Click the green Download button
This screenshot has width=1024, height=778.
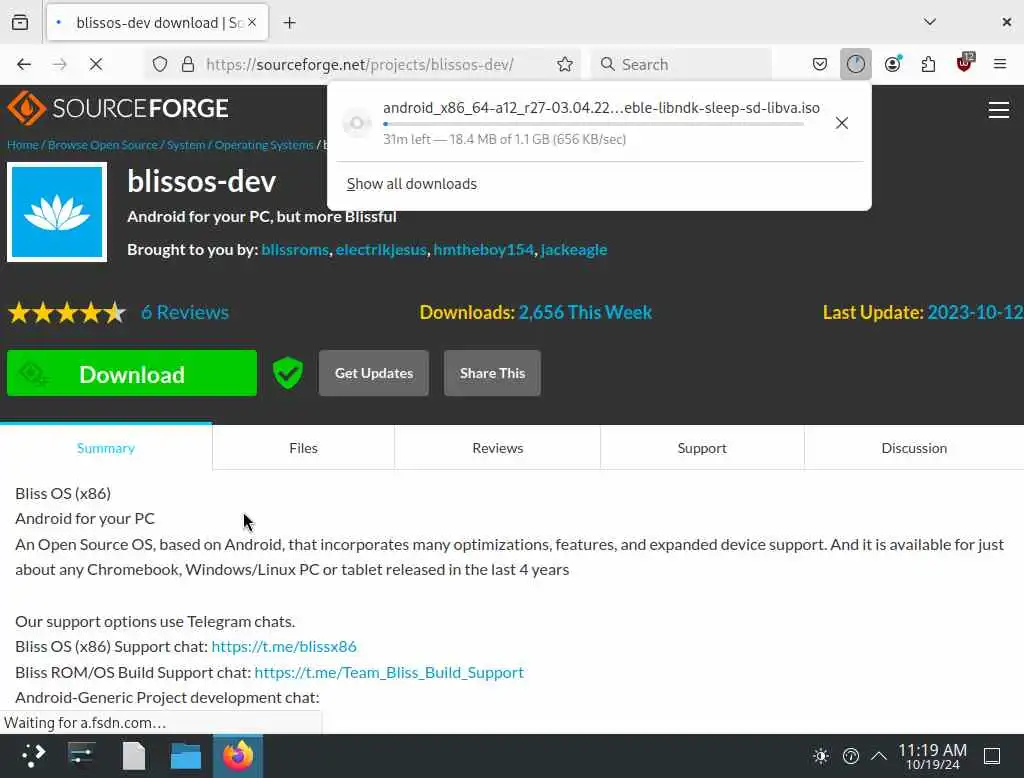click(x=132, y=374)
